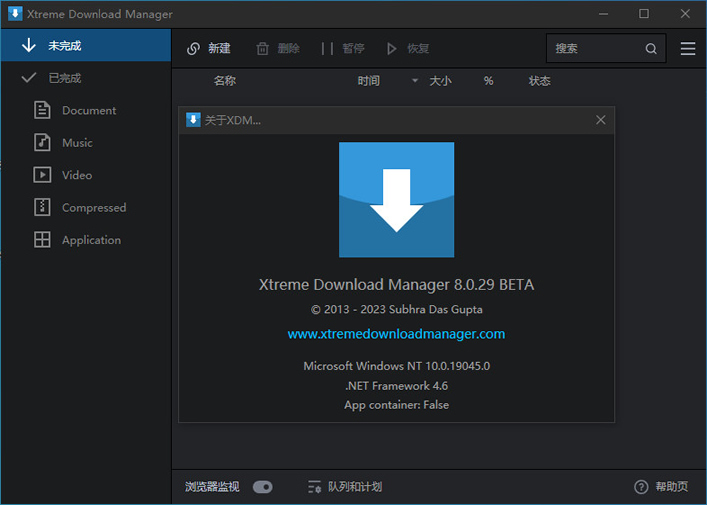Image resolution: width=707 pixels, height=505 pixels.
Task: Minimize the Xtreme Download Manager window
Action: [603, 14]
